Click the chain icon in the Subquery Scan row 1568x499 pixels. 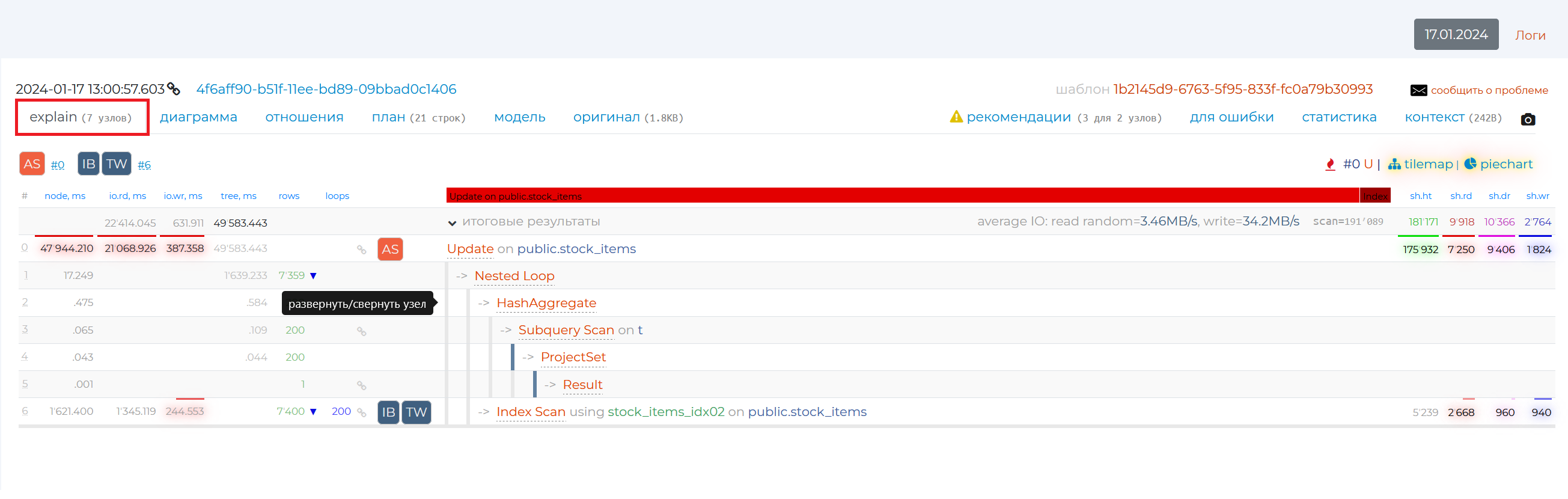click(x=362, y=331)
